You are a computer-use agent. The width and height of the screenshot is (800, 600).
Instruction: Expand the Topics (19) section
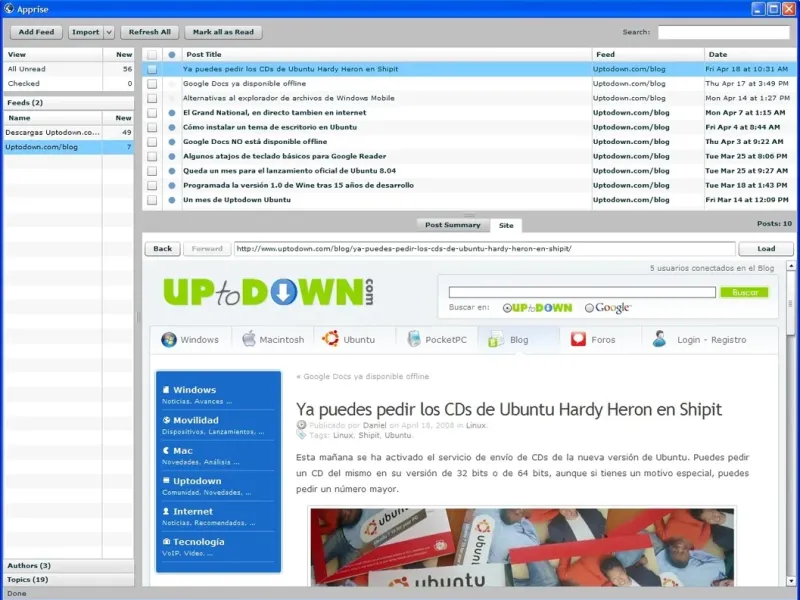(68, 580)
